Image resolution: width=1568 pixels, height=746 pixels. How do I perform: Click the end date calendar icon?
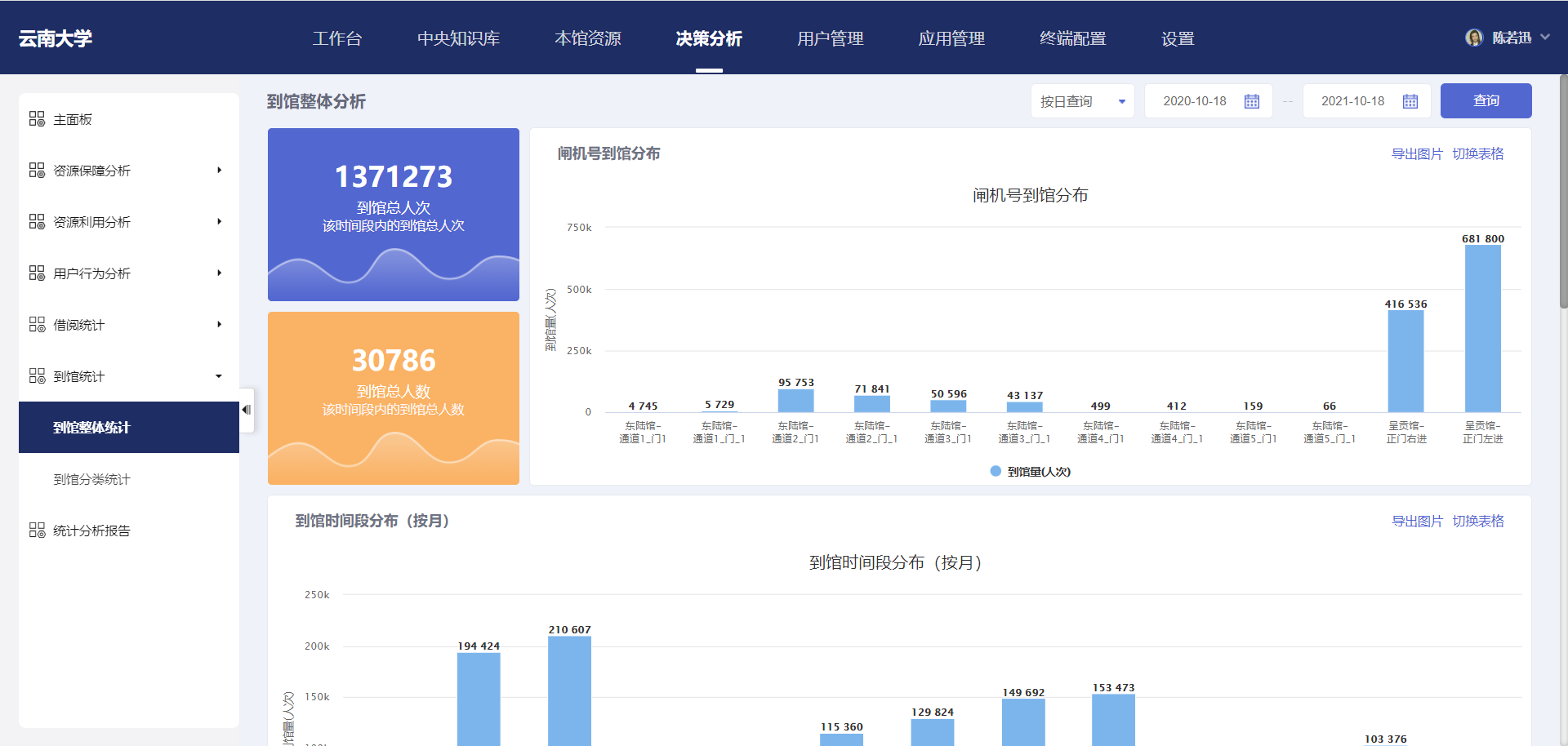tap(1410, 101)
